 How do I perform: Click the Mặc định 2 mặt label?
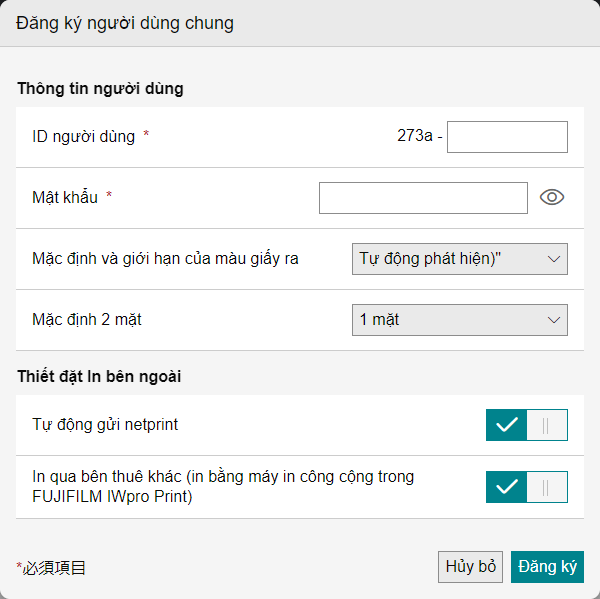87,320
